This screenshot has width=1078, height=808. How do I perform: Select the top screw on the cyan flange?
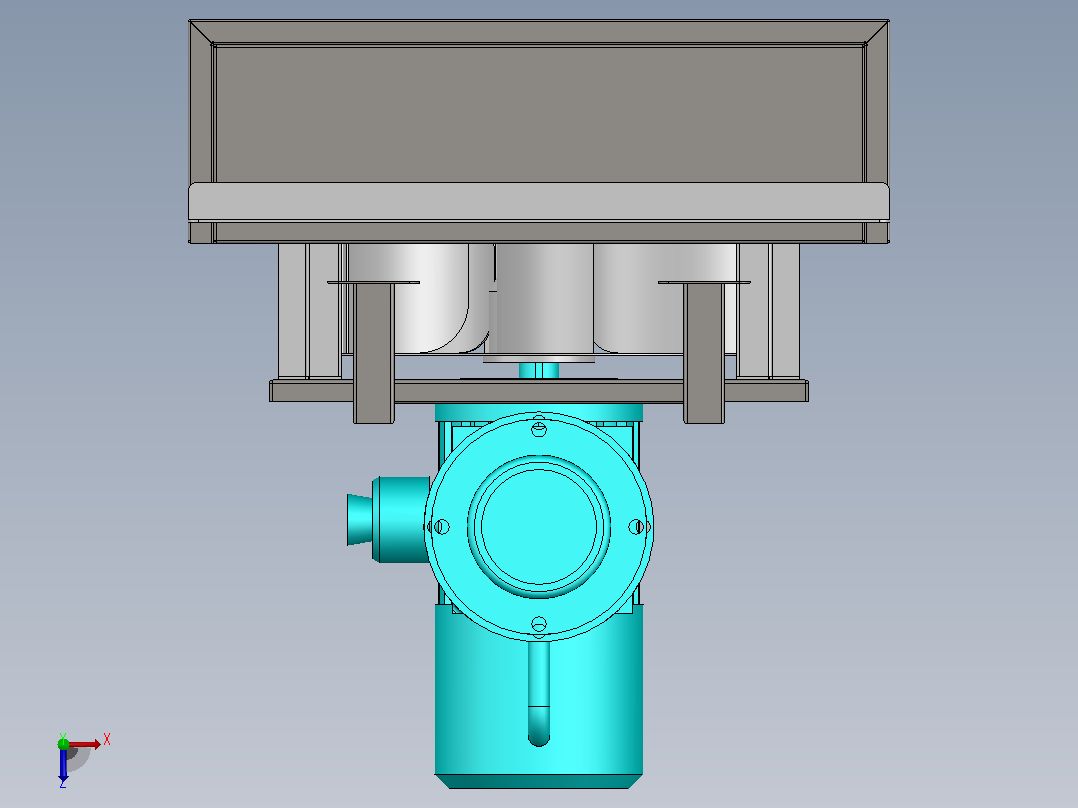click(539, 429)
